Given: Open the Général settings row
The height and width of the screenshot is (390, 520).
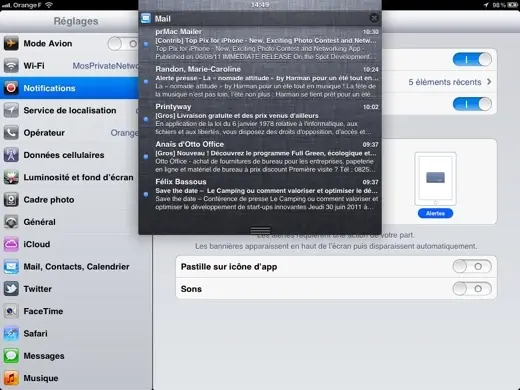Looking at the screenshot, I should 76,222.
